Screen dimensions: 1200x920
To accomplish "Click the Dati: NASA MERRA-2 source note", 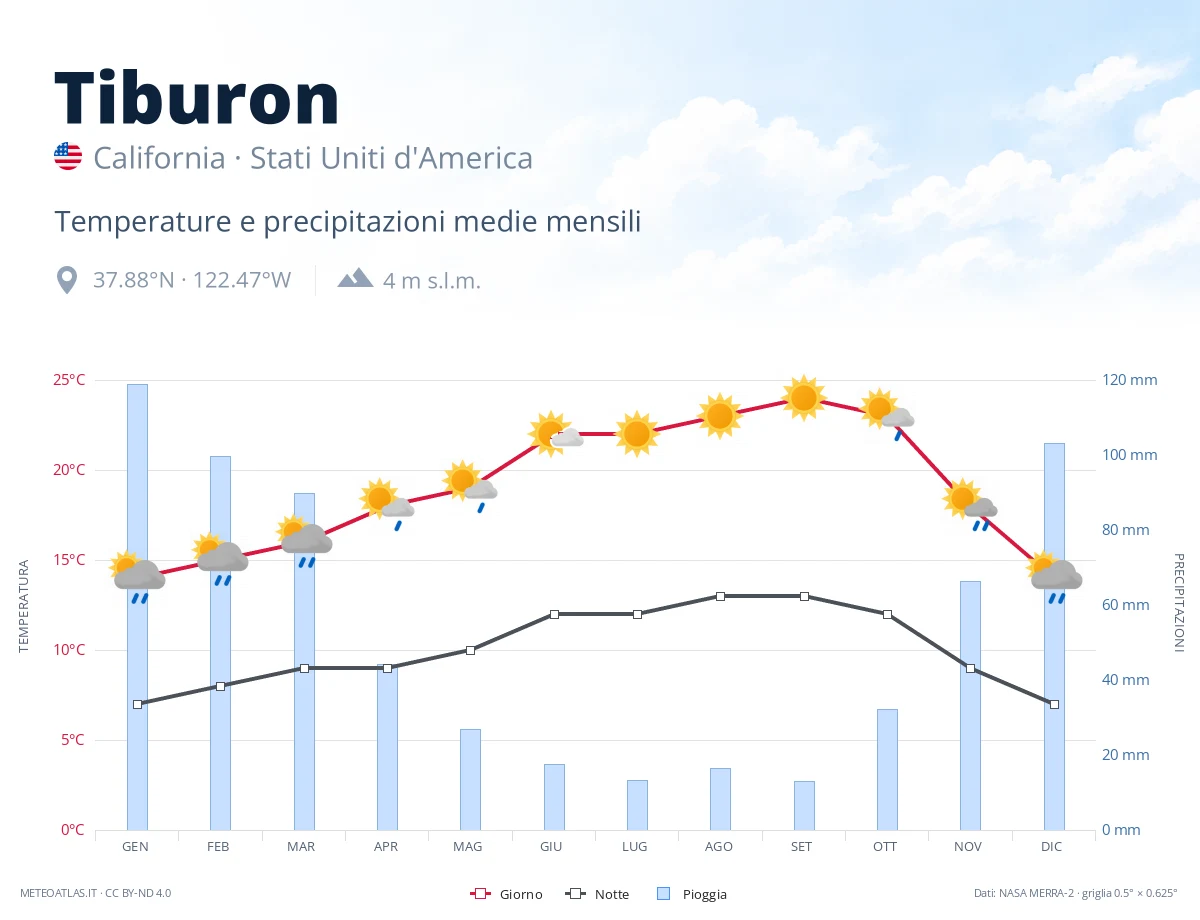I will 1076,893.
